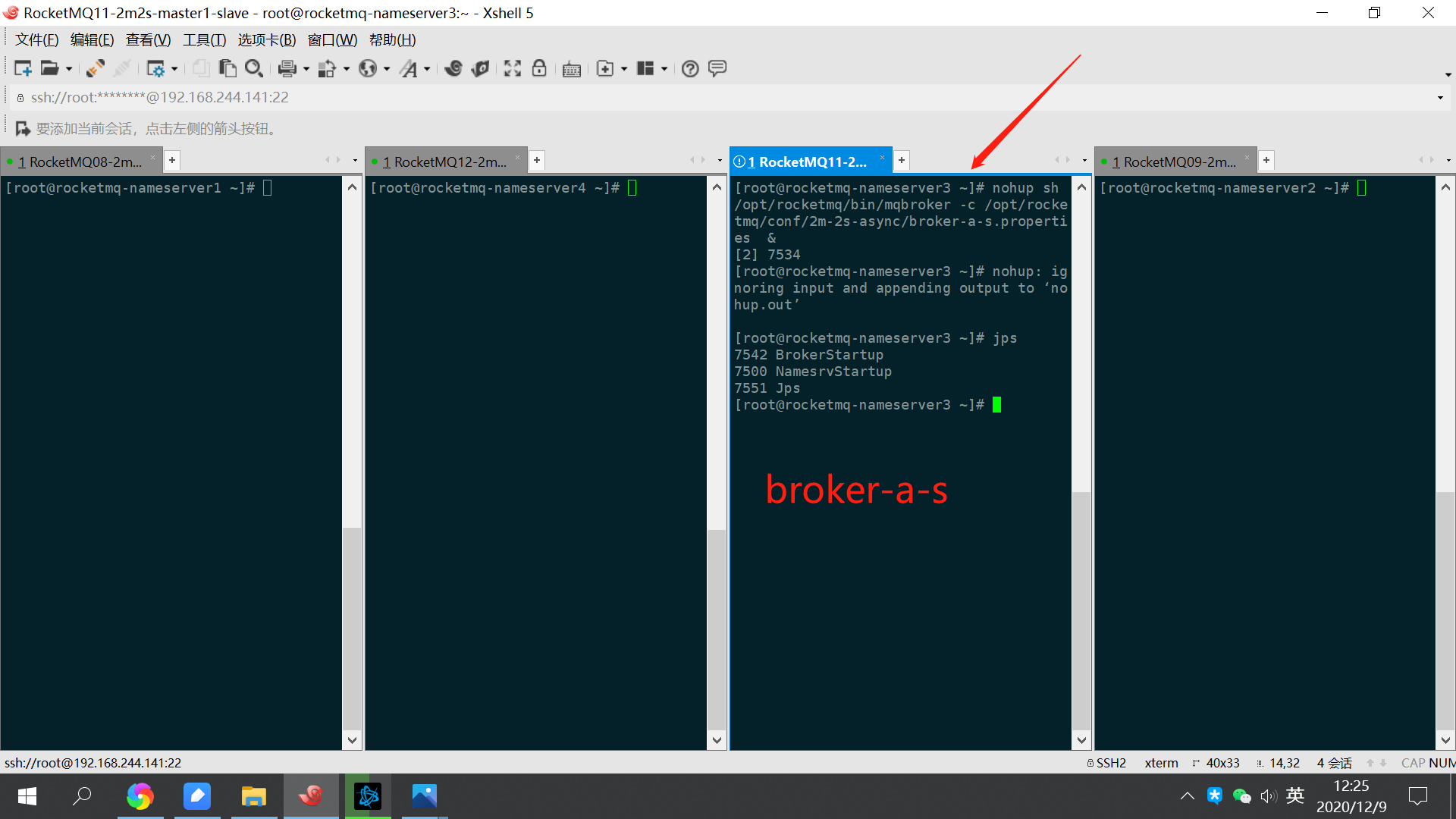Add new tab next to RocketMQ11 tab
The image size is (1456, 819).
[x=902, y=160]
